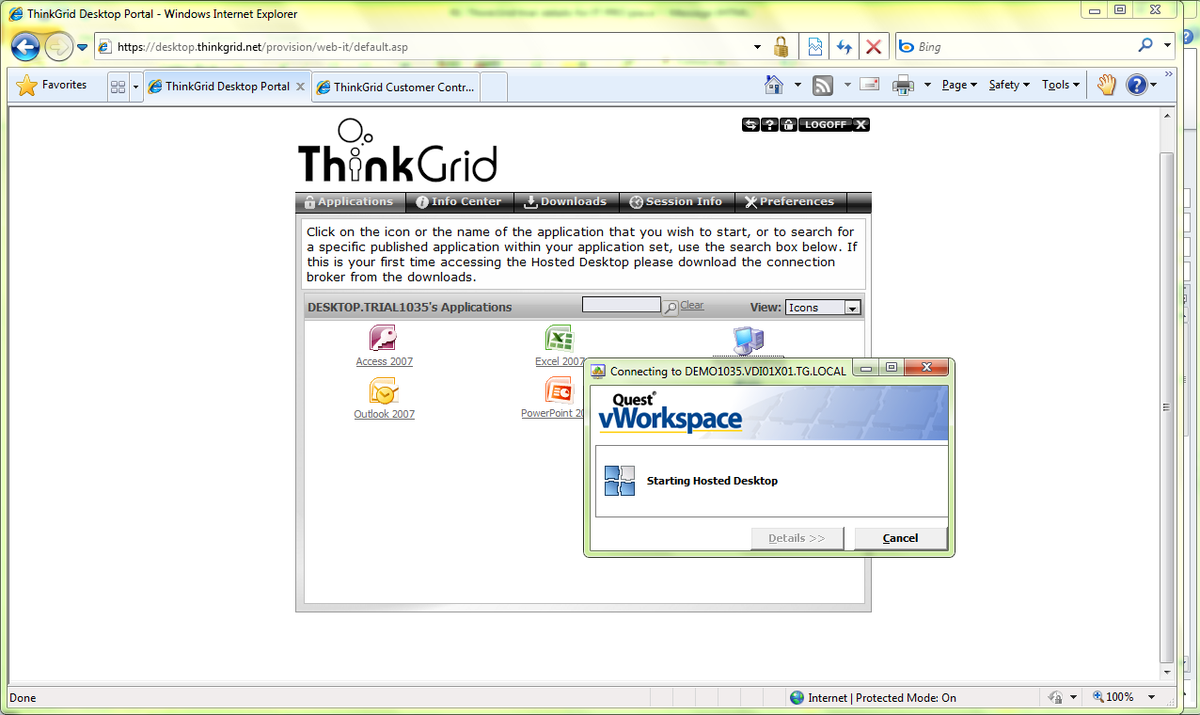Click the refresh arrows icon near Logoff
This screenshot has height=715, width=1200.
[x=750, y=124]
